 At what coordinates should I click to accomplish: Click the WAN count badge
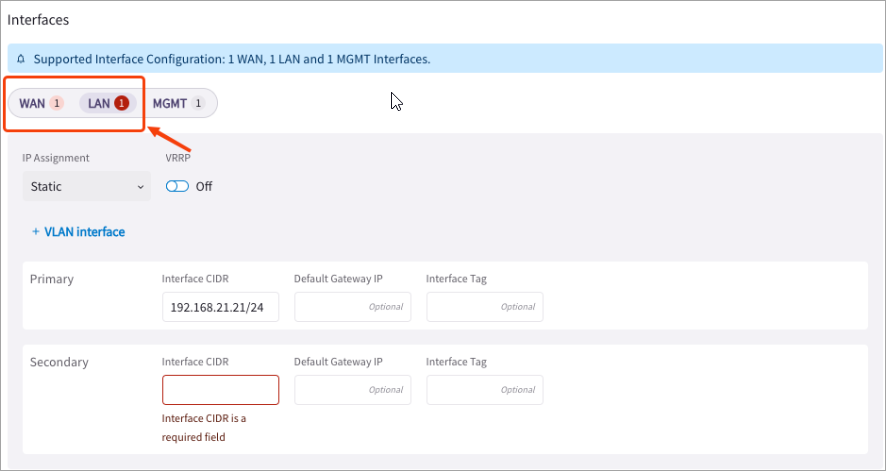[57, 103]
